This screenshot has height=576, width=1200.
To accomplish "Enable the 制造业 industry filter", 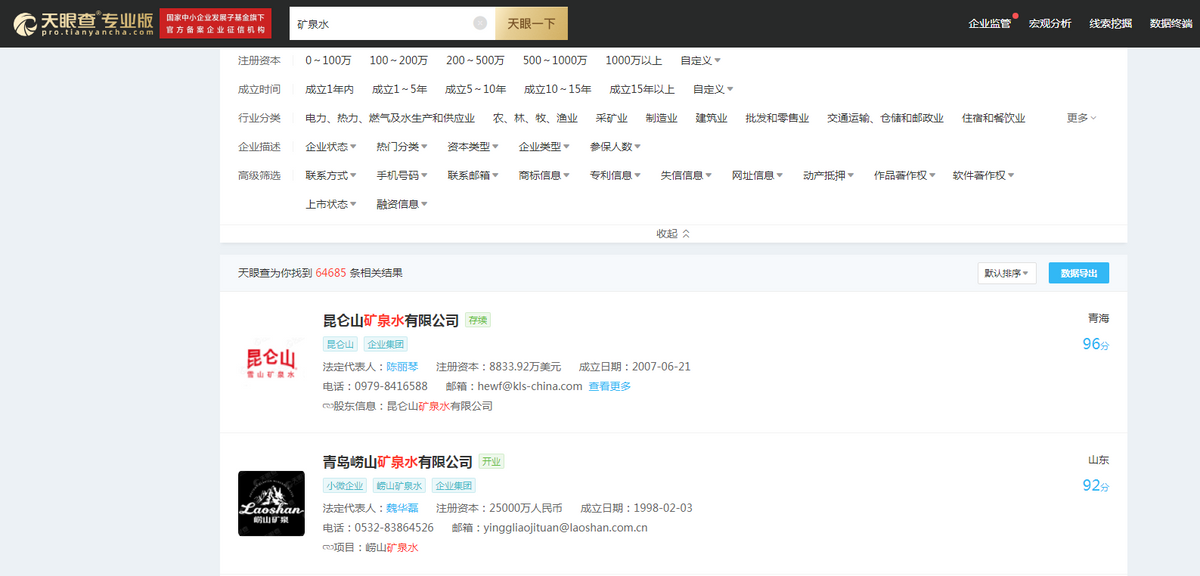I will (x=662, y=117).
